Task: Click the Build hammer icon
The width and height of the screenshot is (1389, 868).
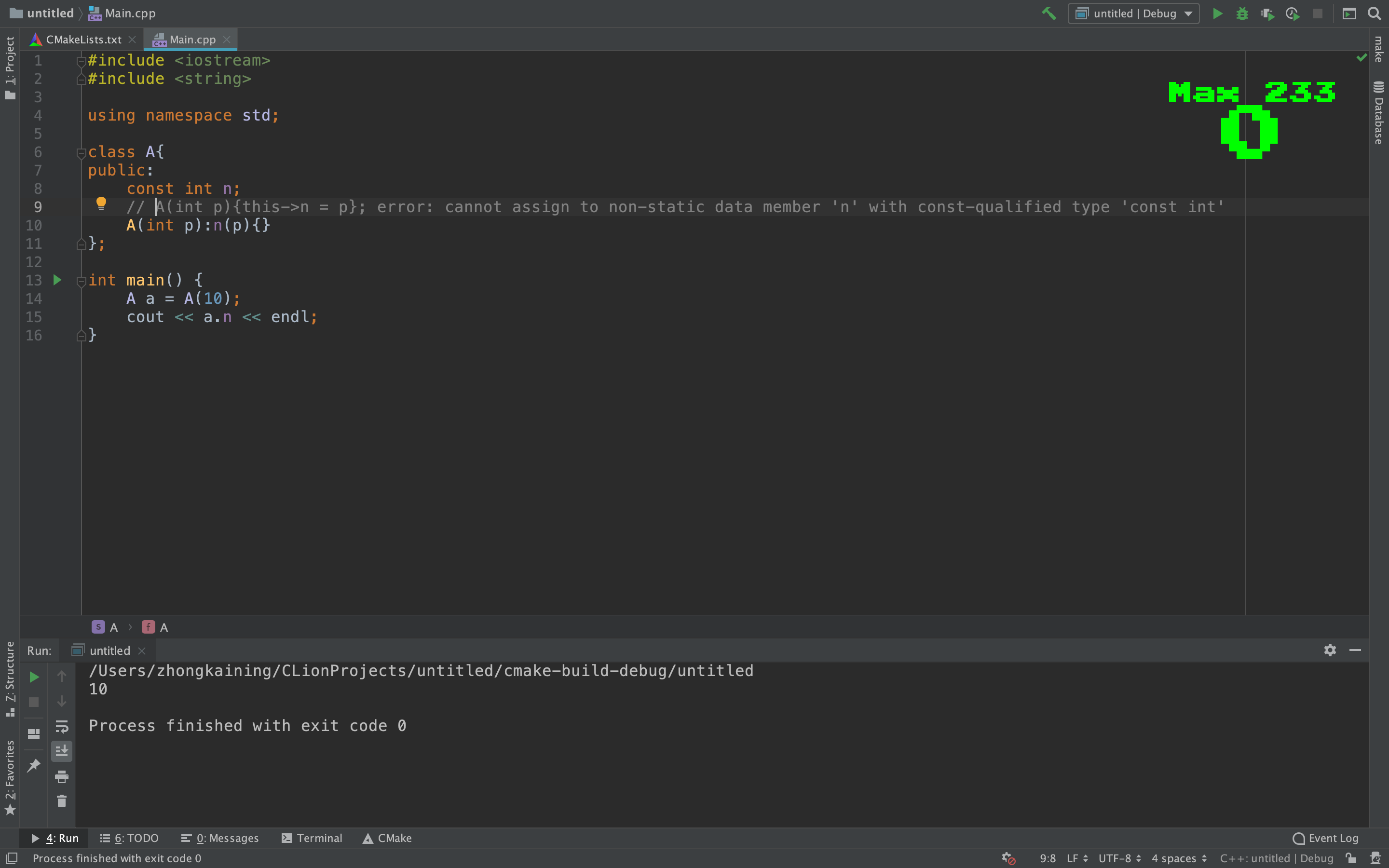Action: [x=1049, y=13]
